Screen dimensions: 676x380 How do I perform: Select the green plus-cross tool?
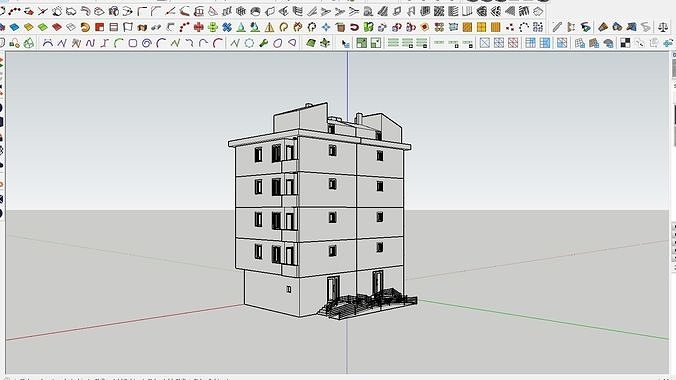tap(213, 28)
